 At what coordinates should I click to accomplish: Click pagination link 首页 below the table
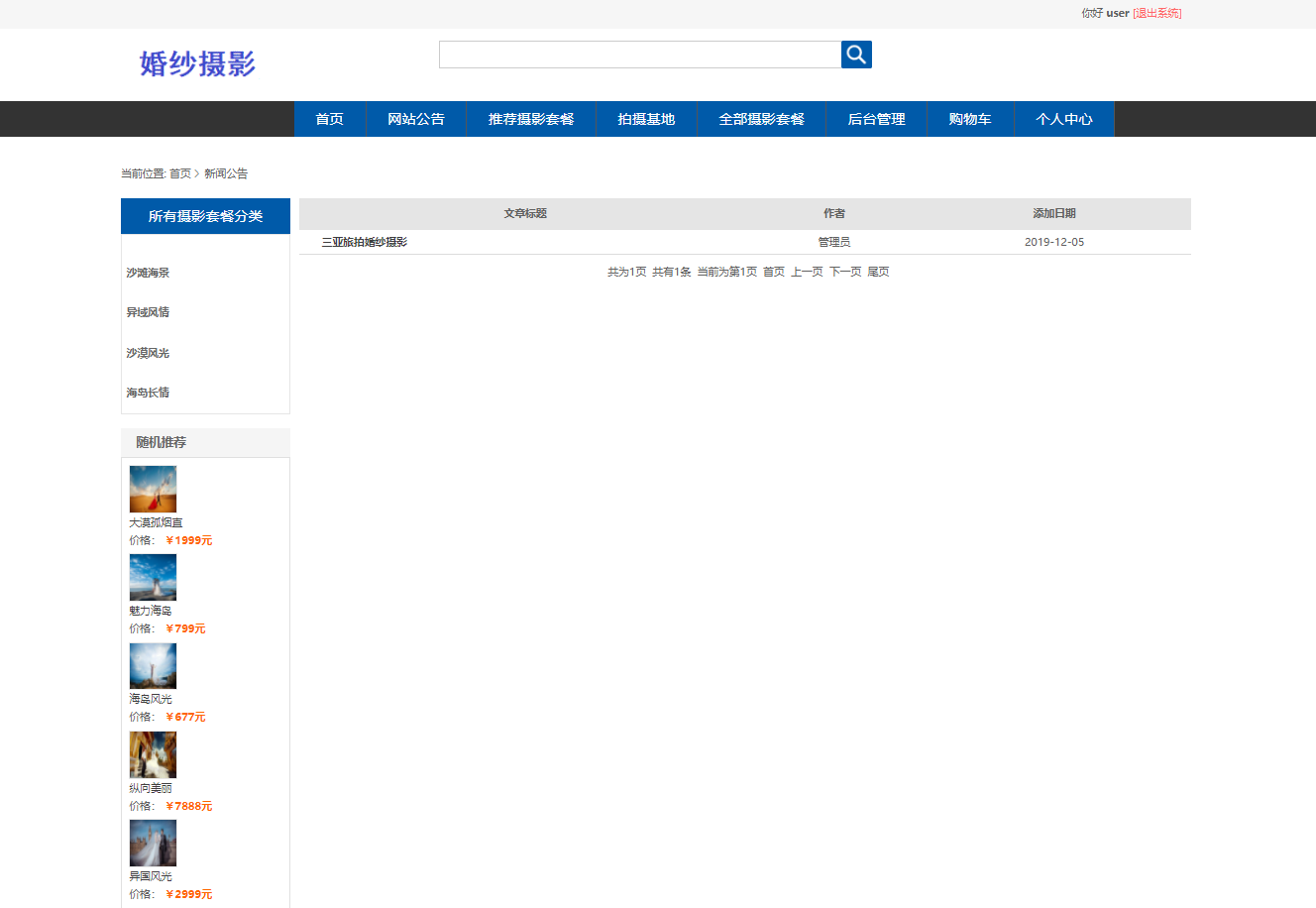point(774,272)
